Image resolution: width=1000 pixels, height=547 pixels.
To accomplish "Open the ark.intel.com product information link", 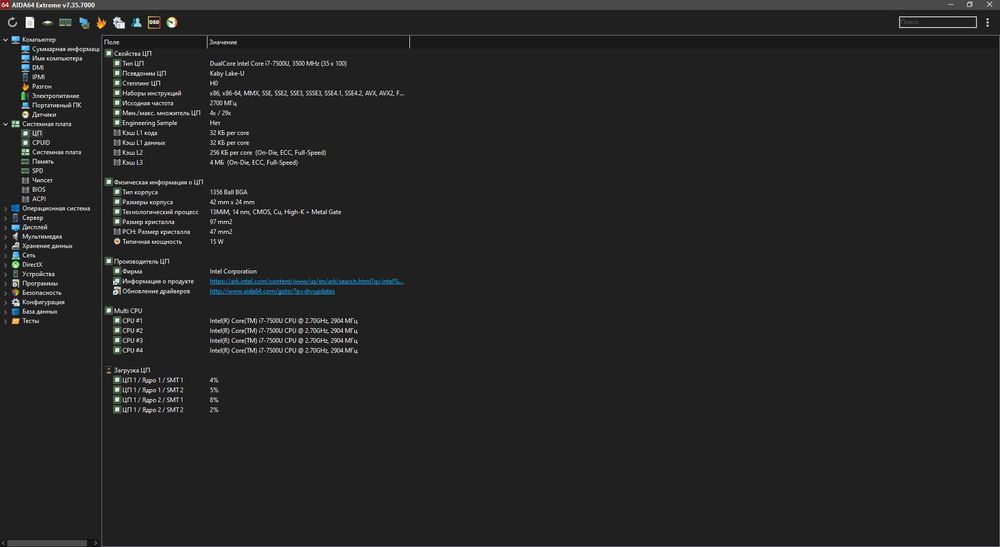I will pos(306,281).
